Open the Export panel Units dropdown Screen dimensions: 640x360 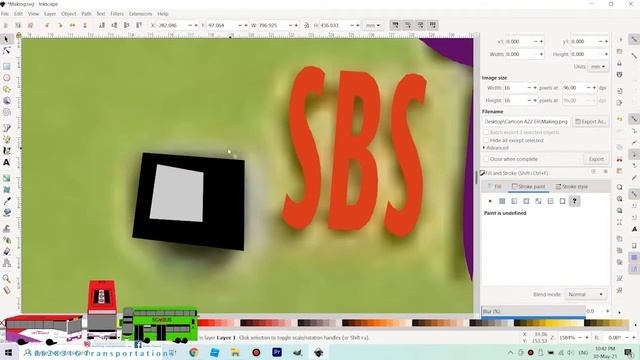pyautogui.click(x=598, y=67)
